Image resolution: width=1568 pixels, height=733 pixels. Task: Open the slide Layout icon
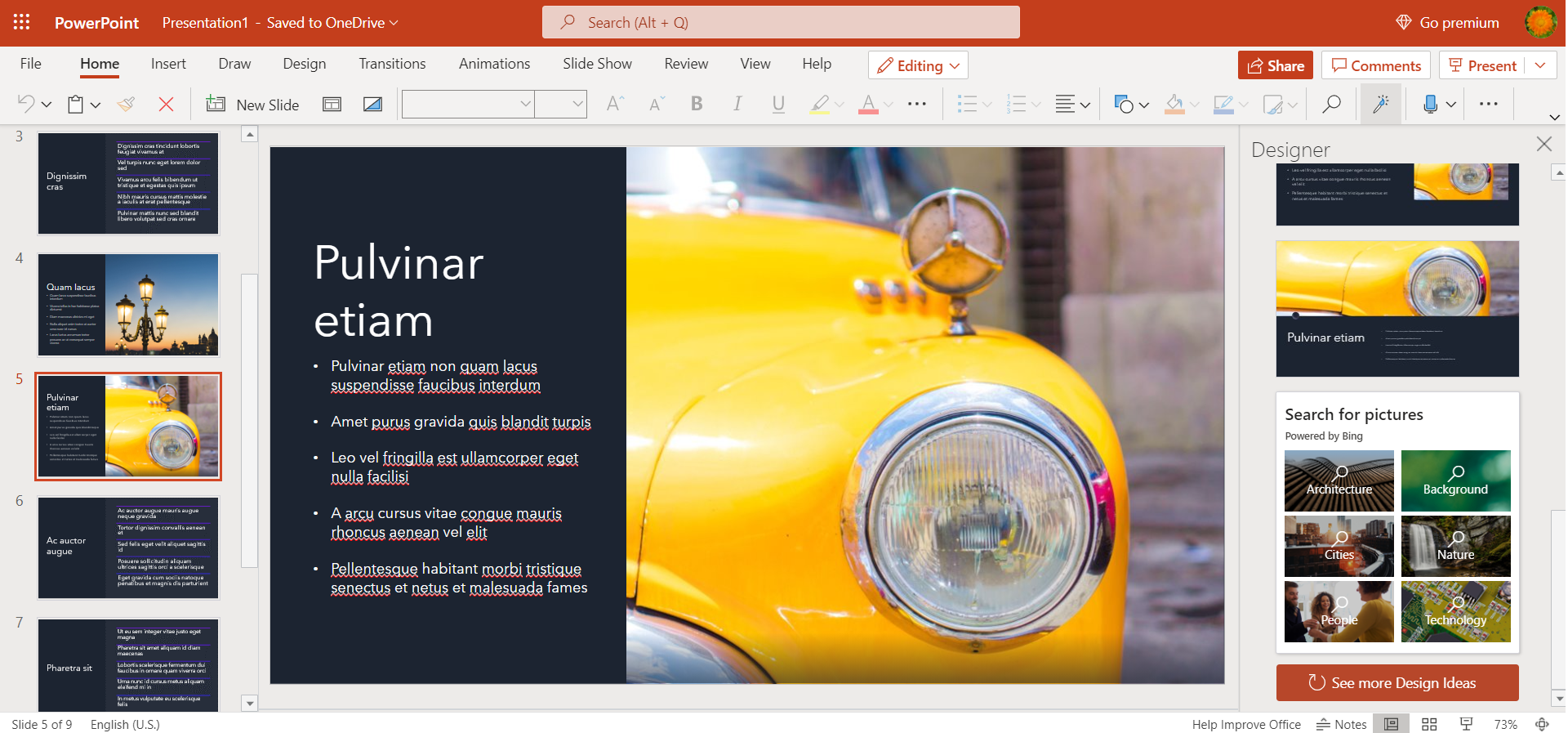pyautogui.click(x=332, y=105)
